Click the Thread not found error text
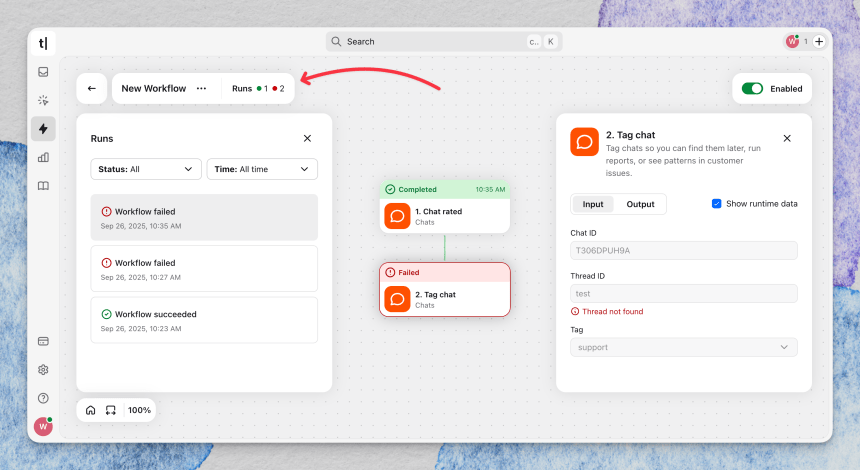 pyautogui.click(x=613, y=312)
